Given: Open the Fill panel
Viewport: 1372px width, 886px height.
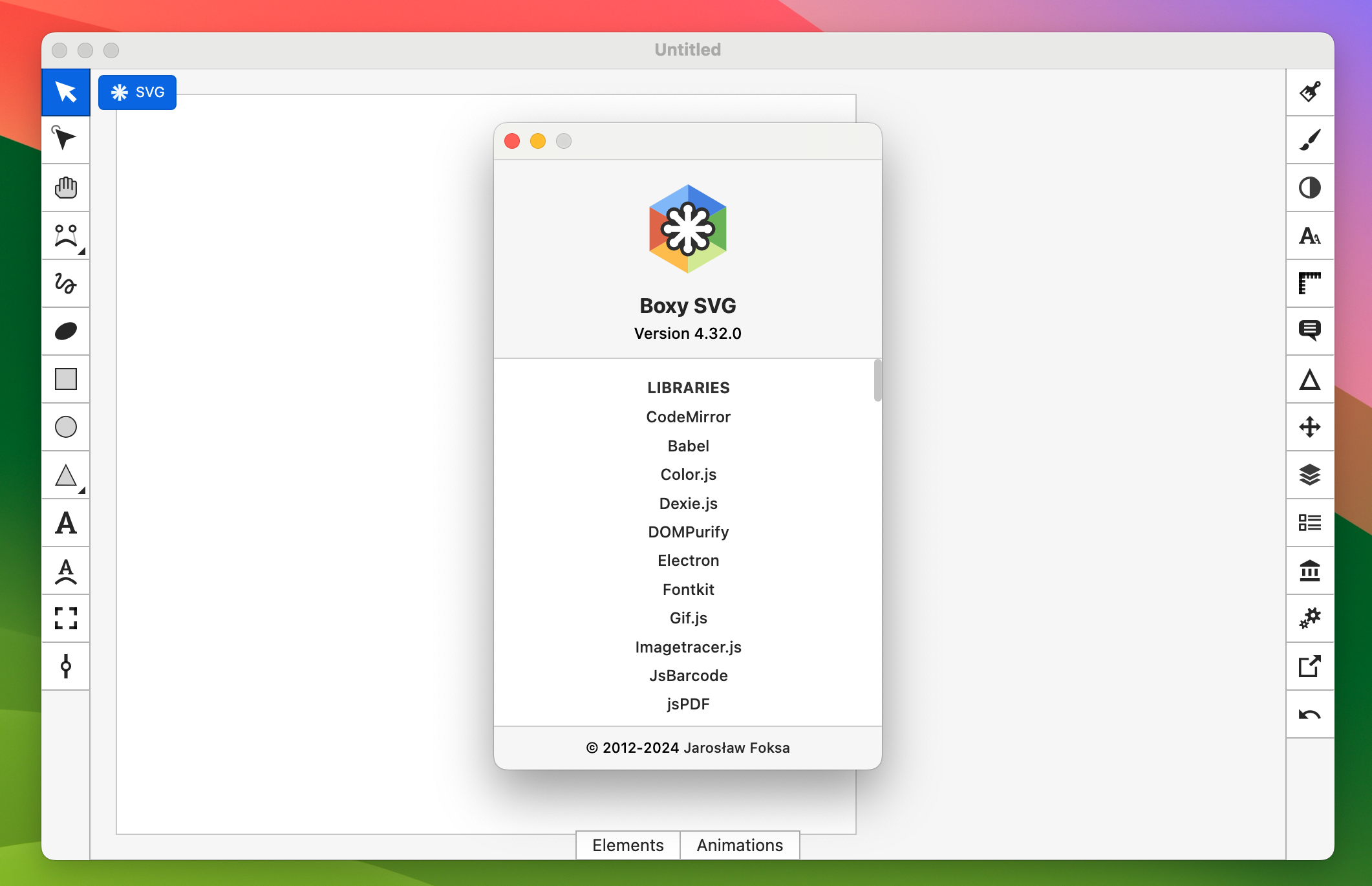Looking at the screenshot, I should click(x=1310, y=92).
